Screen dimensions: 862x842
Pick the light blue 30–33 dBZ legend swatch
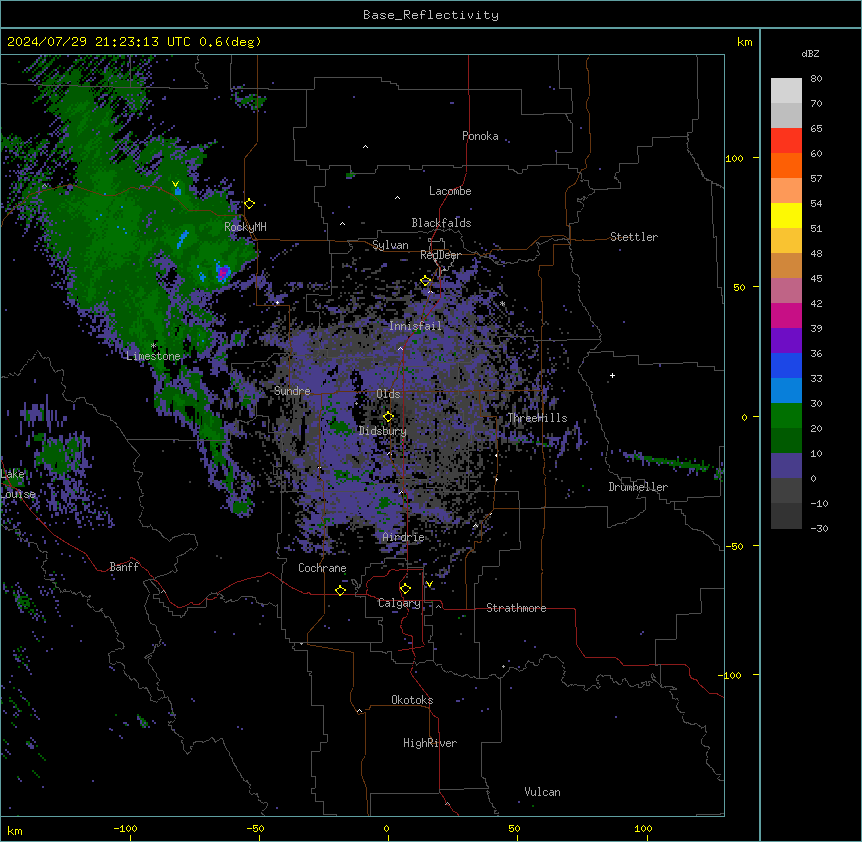[786, 390]
